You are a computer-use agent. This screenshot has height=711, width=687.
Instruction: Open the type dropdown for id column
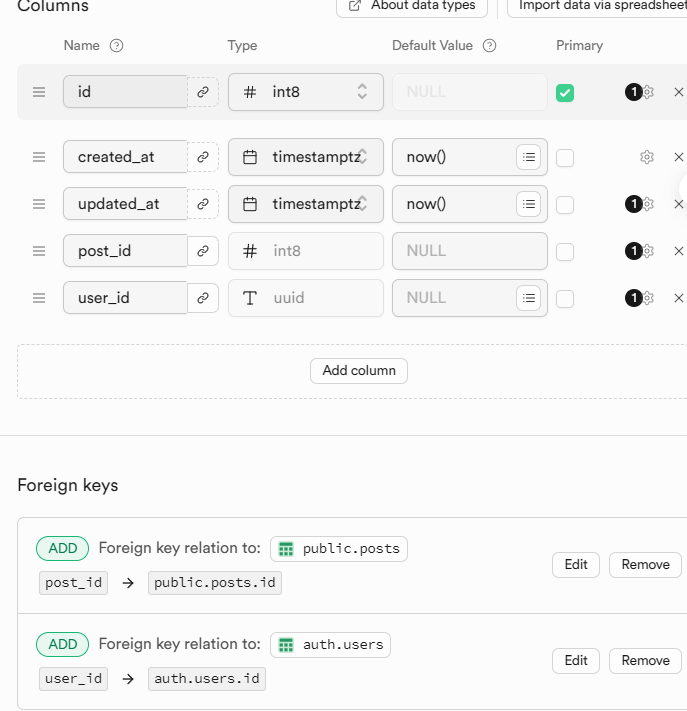coord(306,92)
